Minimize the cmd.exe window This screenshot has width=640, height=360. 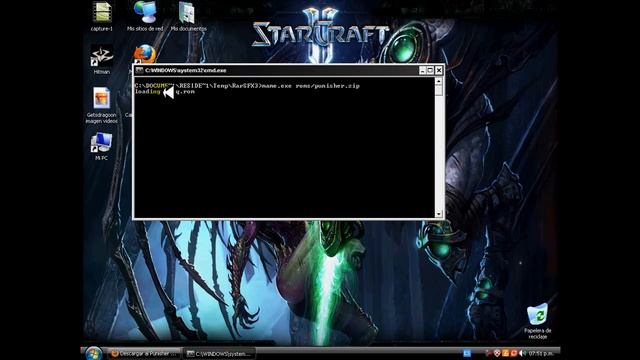pyautogui.click(x=422, y=70)
